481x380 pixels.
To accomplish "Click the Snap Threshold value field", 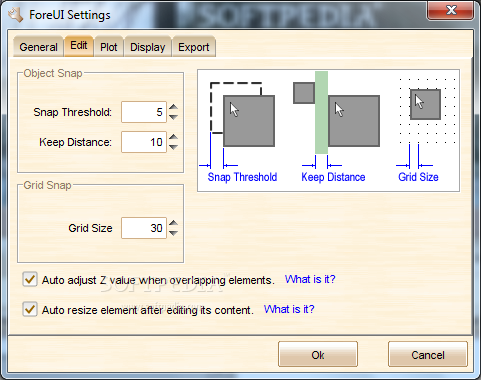I will click(x=144, y=112).
